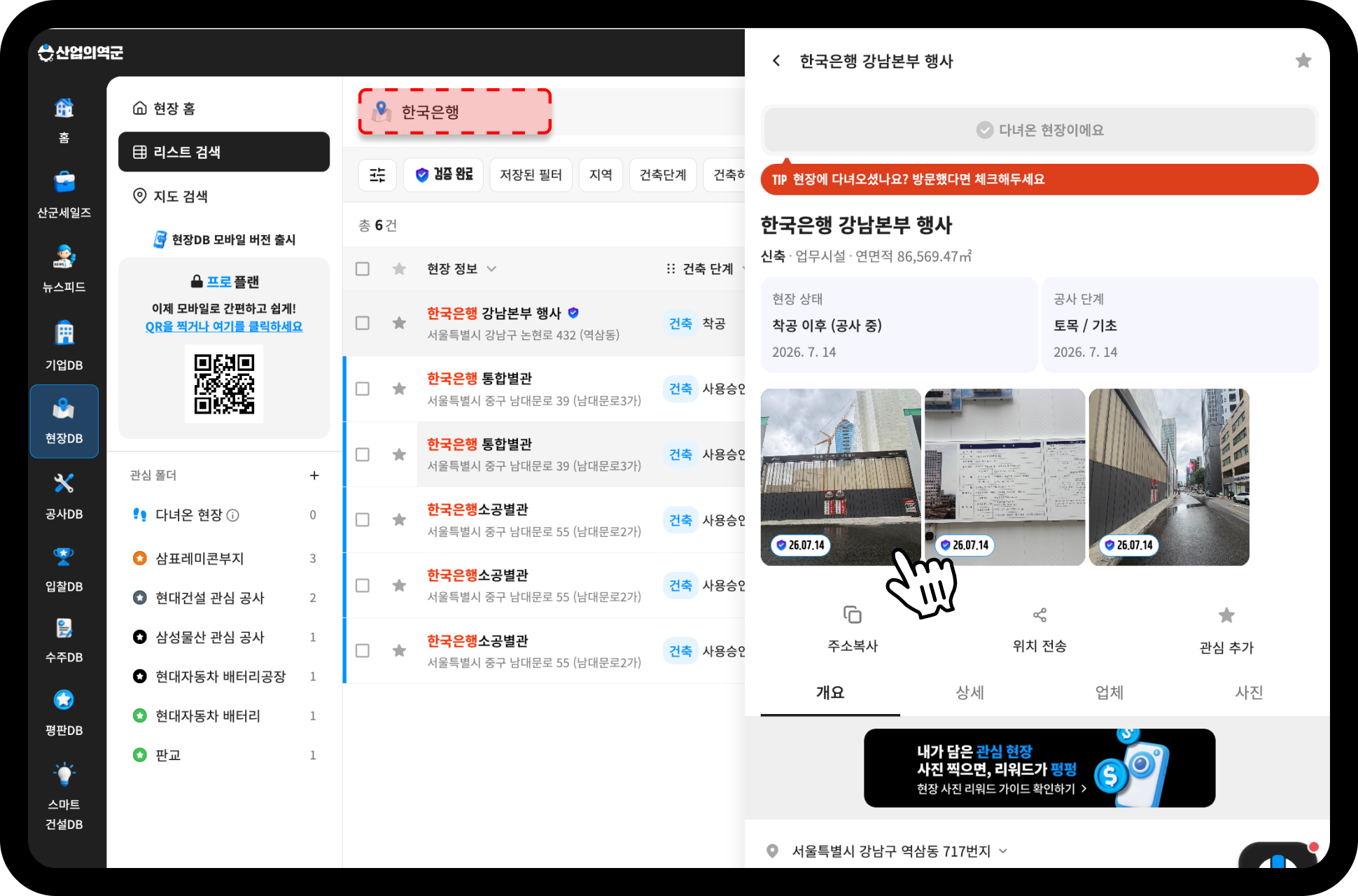Click the star icon in table header
Screen dimensions: 1358x896
click(x=399, y=269)
